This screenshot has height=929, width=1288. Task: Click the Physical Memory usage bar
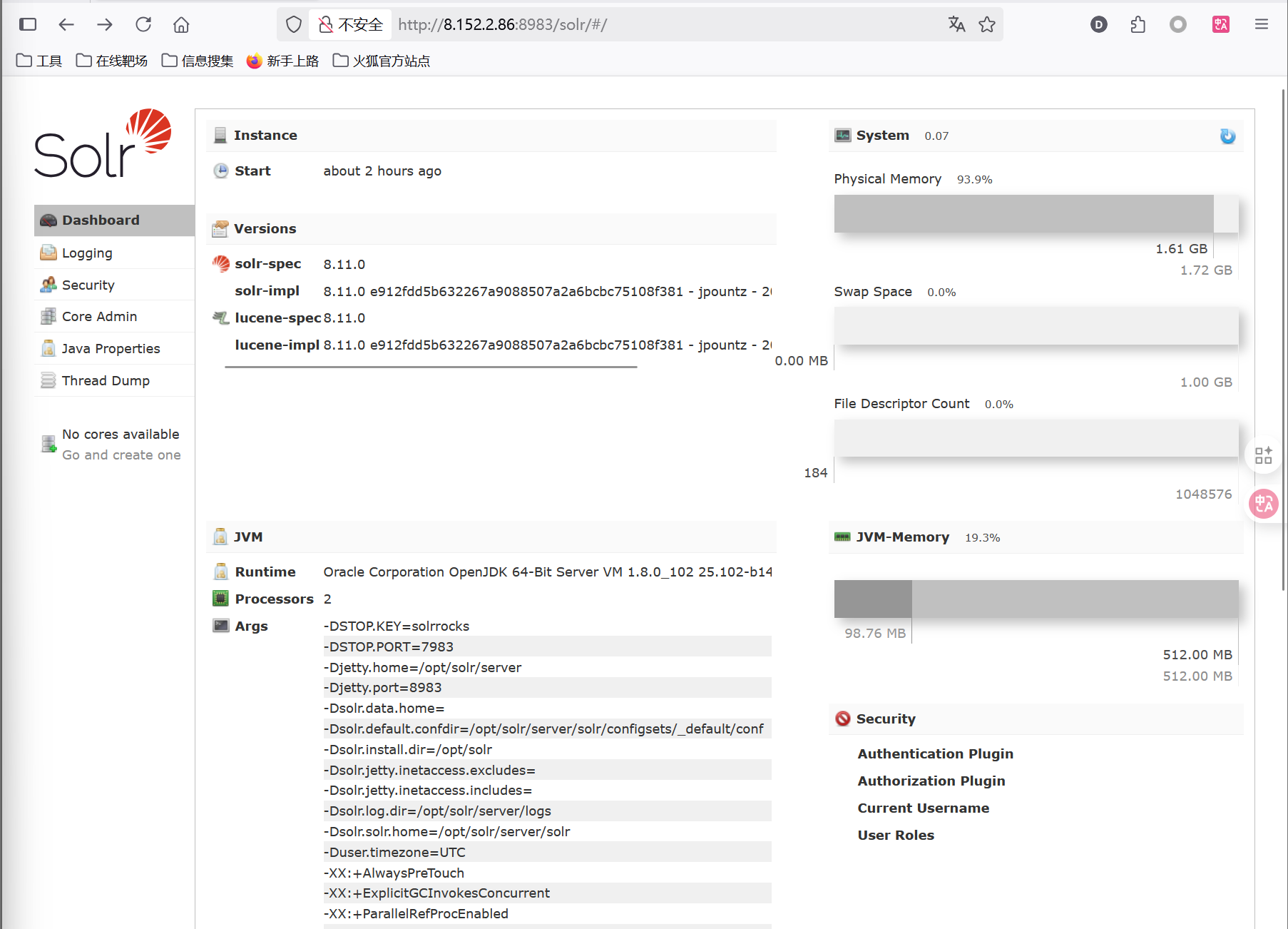[1036, 213]
